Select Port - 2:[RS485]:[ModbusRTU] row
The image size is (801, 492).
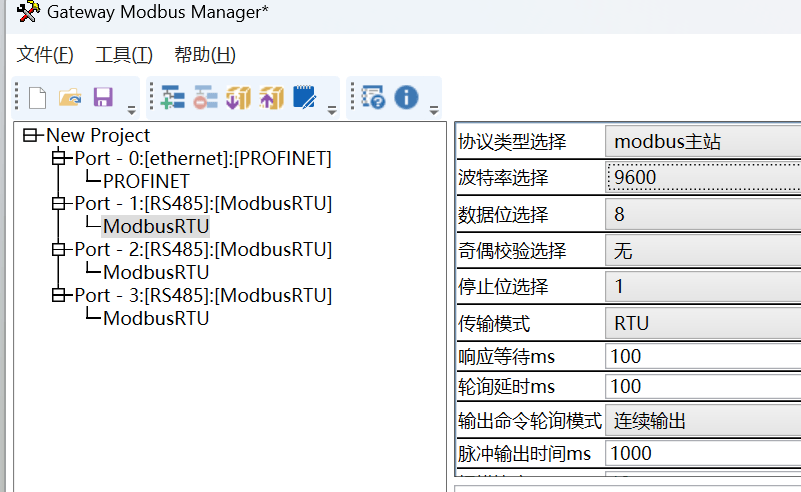click(x=203, y=249)
